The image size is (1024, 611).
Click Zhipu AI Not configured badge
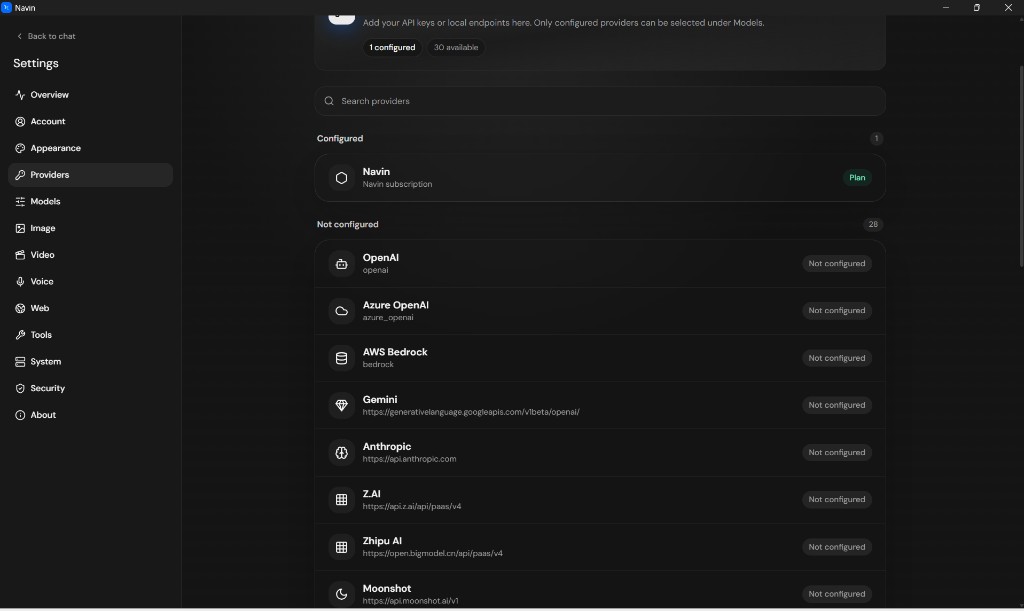click(837, 547)
